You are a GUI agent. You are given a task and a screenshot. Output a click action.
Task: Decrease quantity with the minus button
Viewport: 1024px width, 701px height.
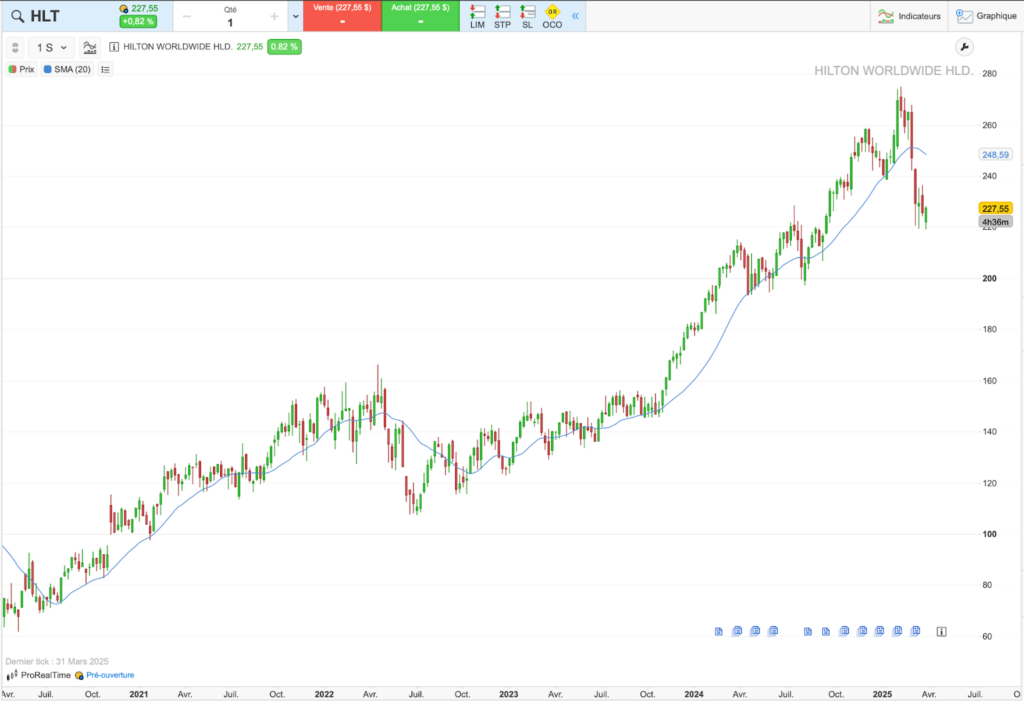click(x=187, y=16)
